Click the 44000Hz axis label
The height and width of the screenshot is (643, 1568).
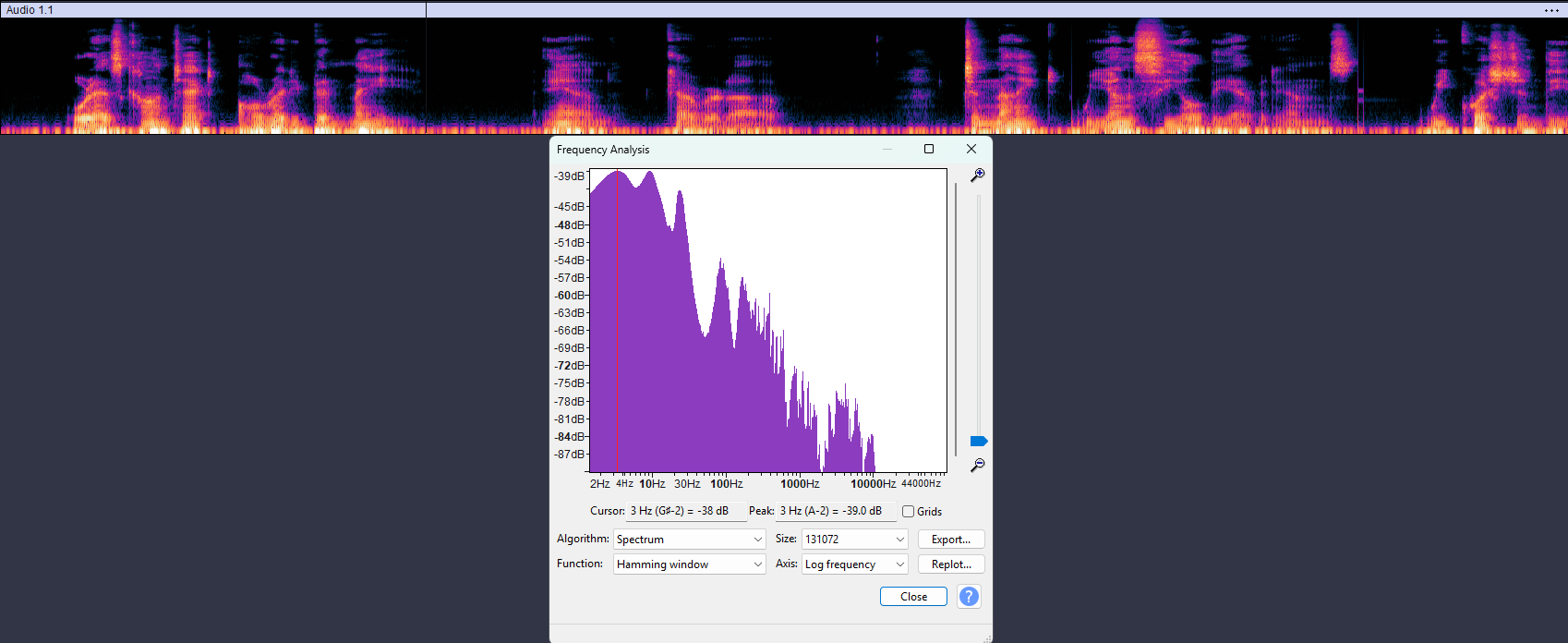point(921,484)
